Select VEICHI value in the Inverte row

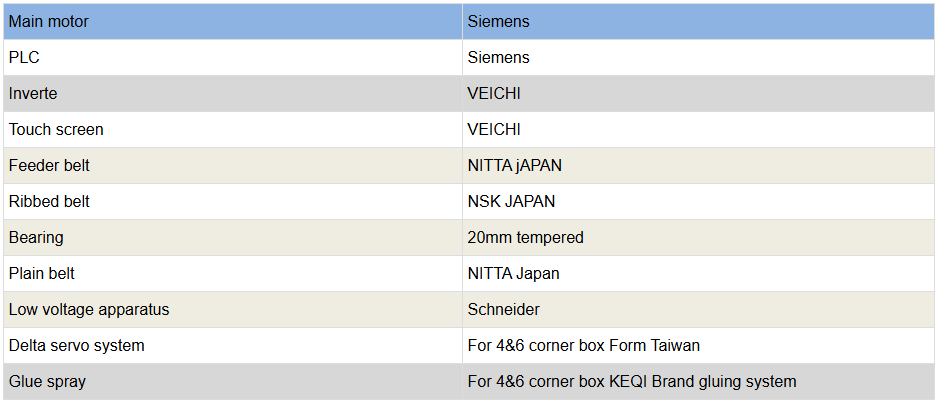pos(494,93)
